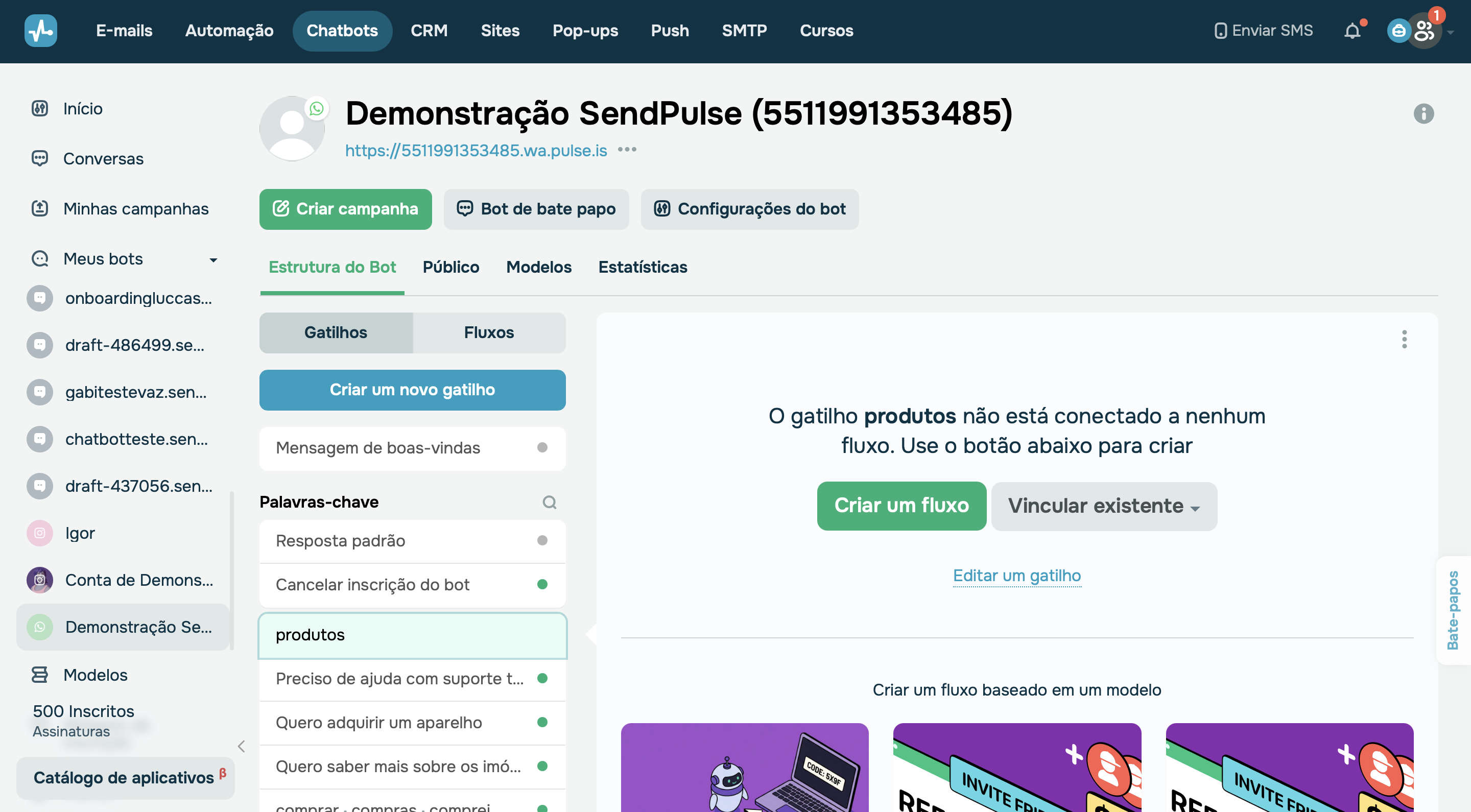Open the account avatar menu
The width and height of the screenshot is (1471, 812).
[x=1423, y=31]
